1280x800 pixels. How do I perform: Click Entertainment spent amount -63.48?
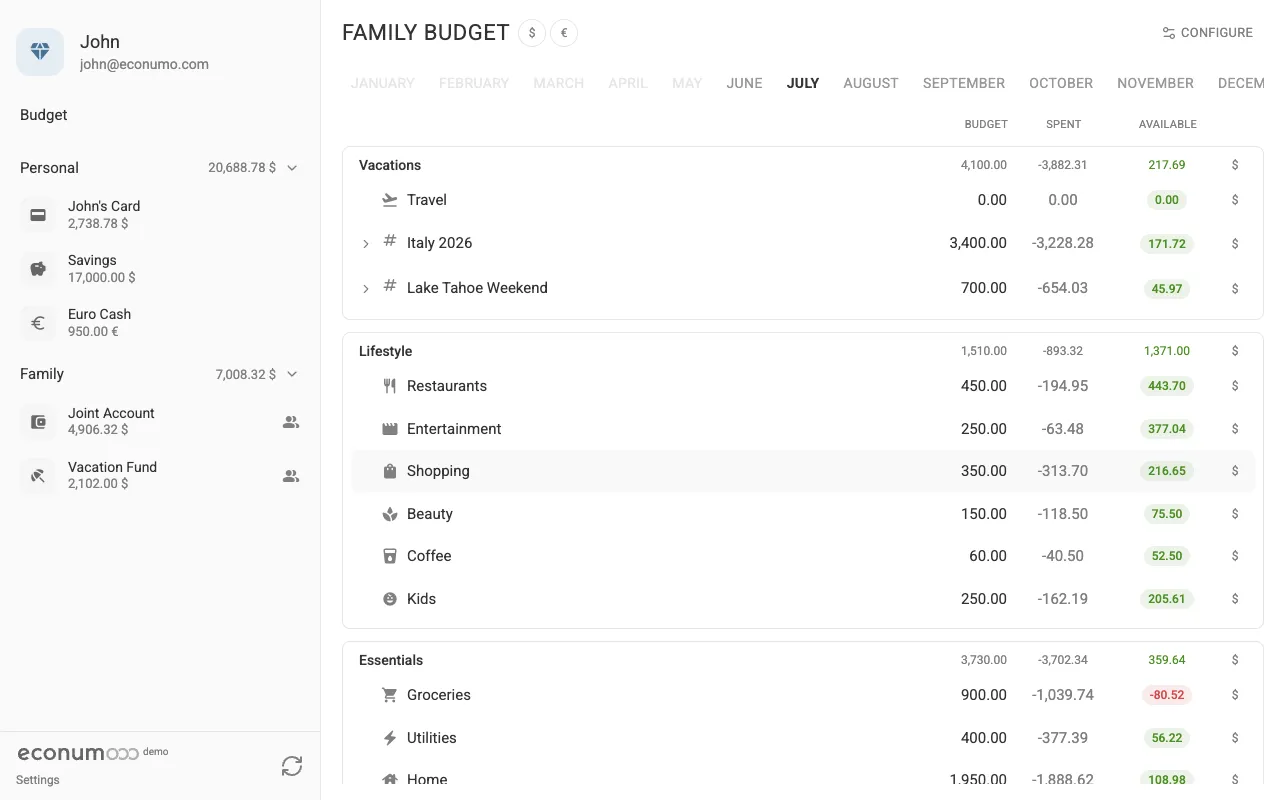tap(1061, 429)
